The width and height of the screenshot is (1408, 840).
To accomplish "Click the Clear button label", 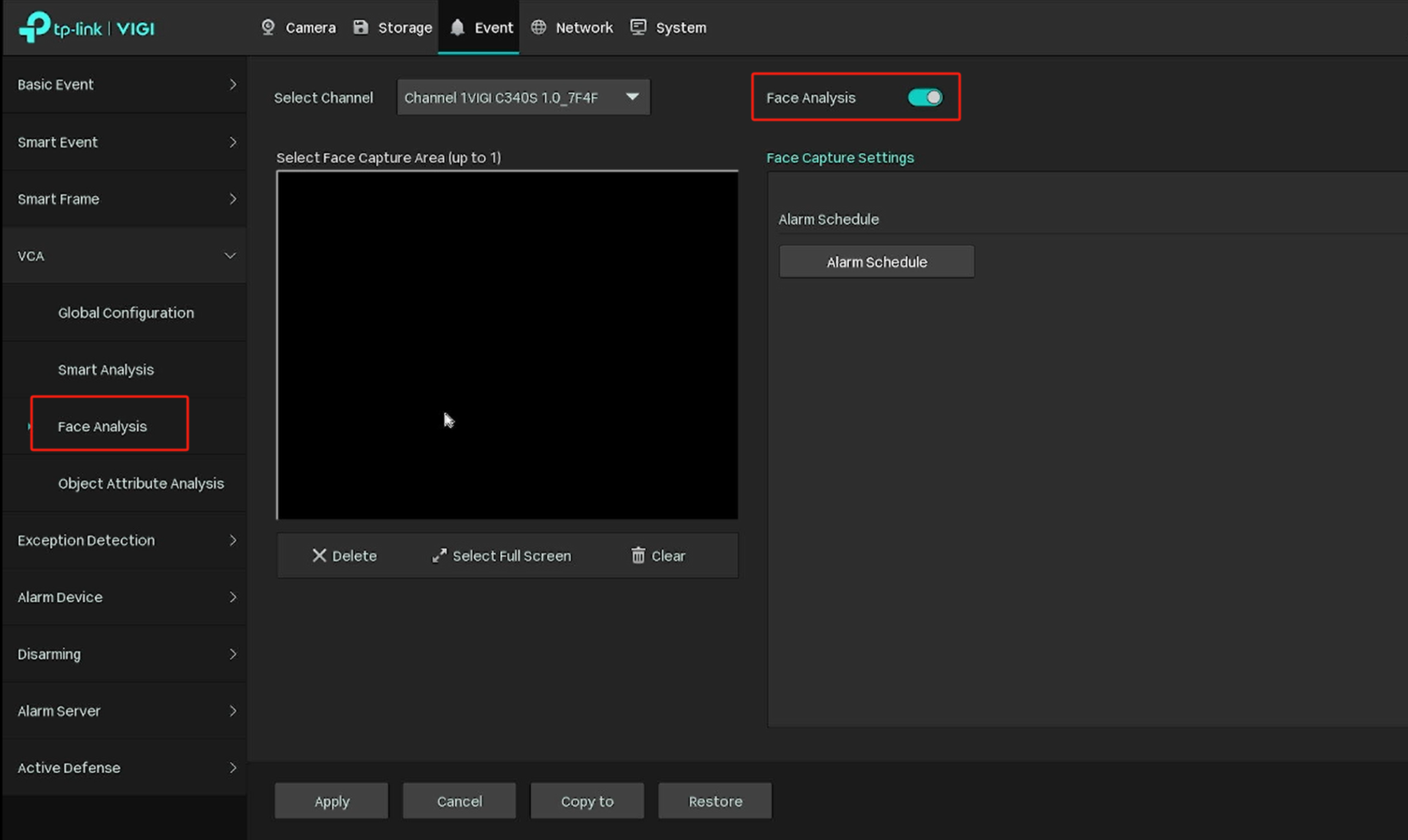I will click(x=669, y=556).
